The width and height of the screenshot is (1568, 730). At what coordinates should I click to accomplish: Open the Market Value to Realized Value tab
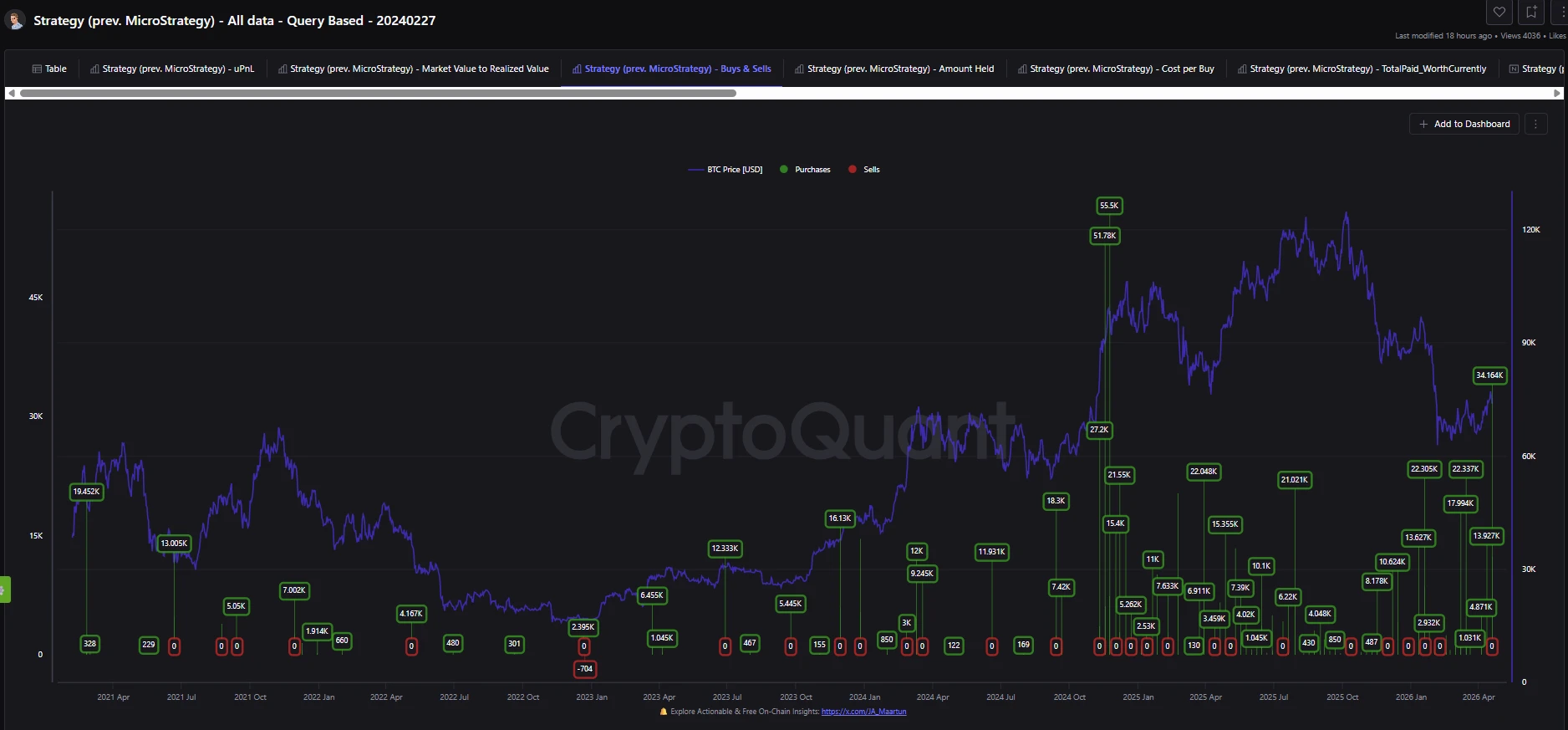point(414,69)
